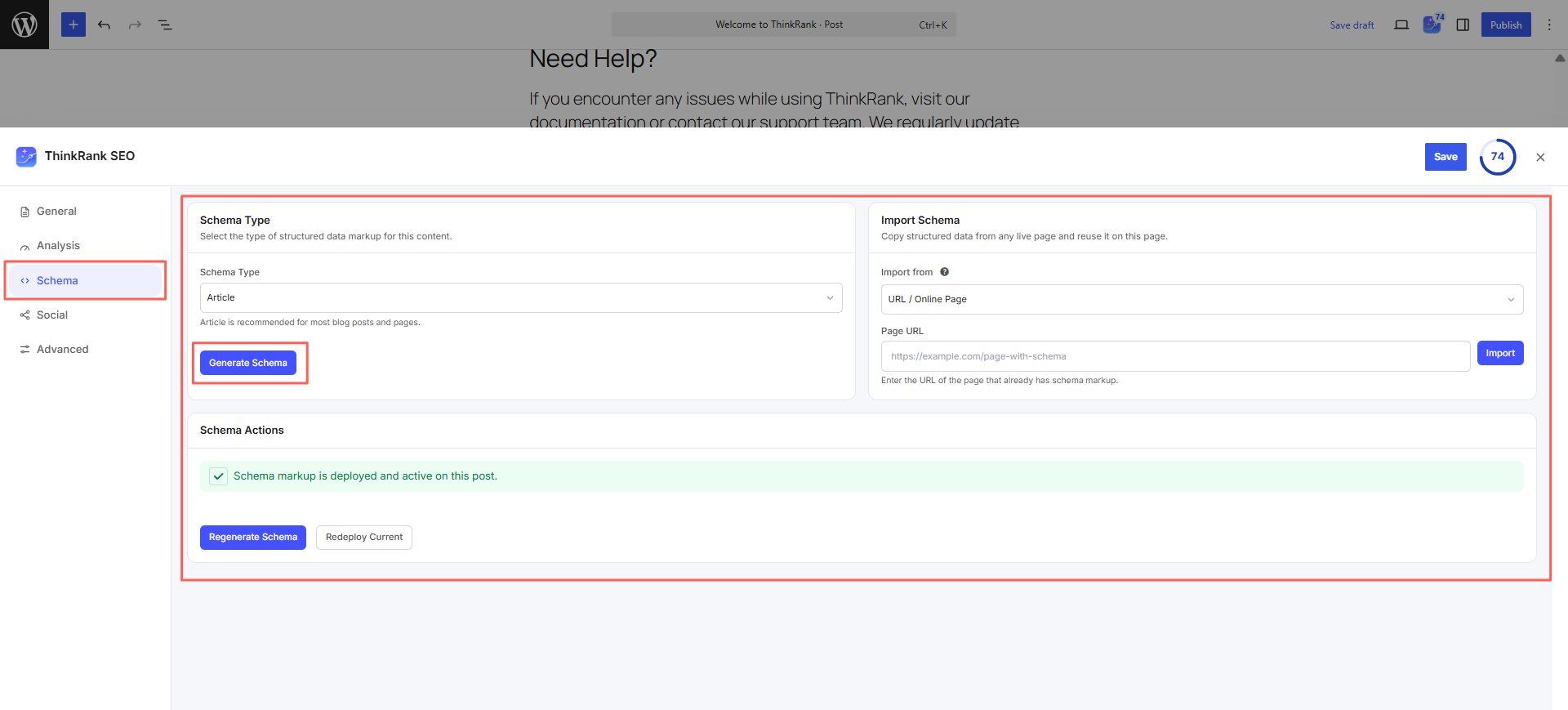Open the ThinkRank icon in top toolbar
This screenshot has width=1568, height=710.
[x=1432, y=25]
